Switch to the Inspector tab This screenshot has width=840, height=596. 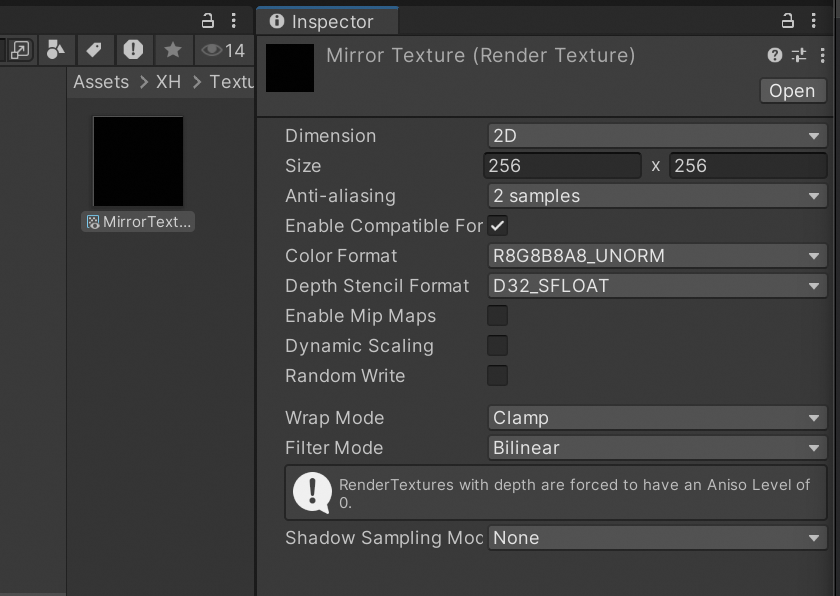click(x=327, y=21)
